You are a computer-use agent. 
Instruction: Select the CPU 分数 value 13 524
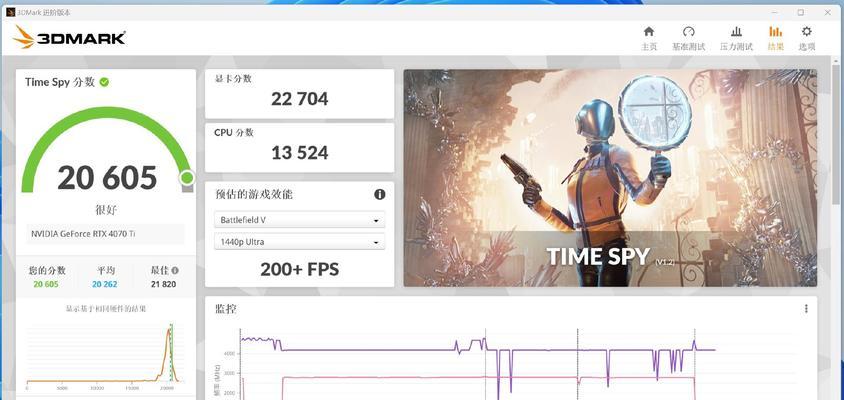click(299, 152)
